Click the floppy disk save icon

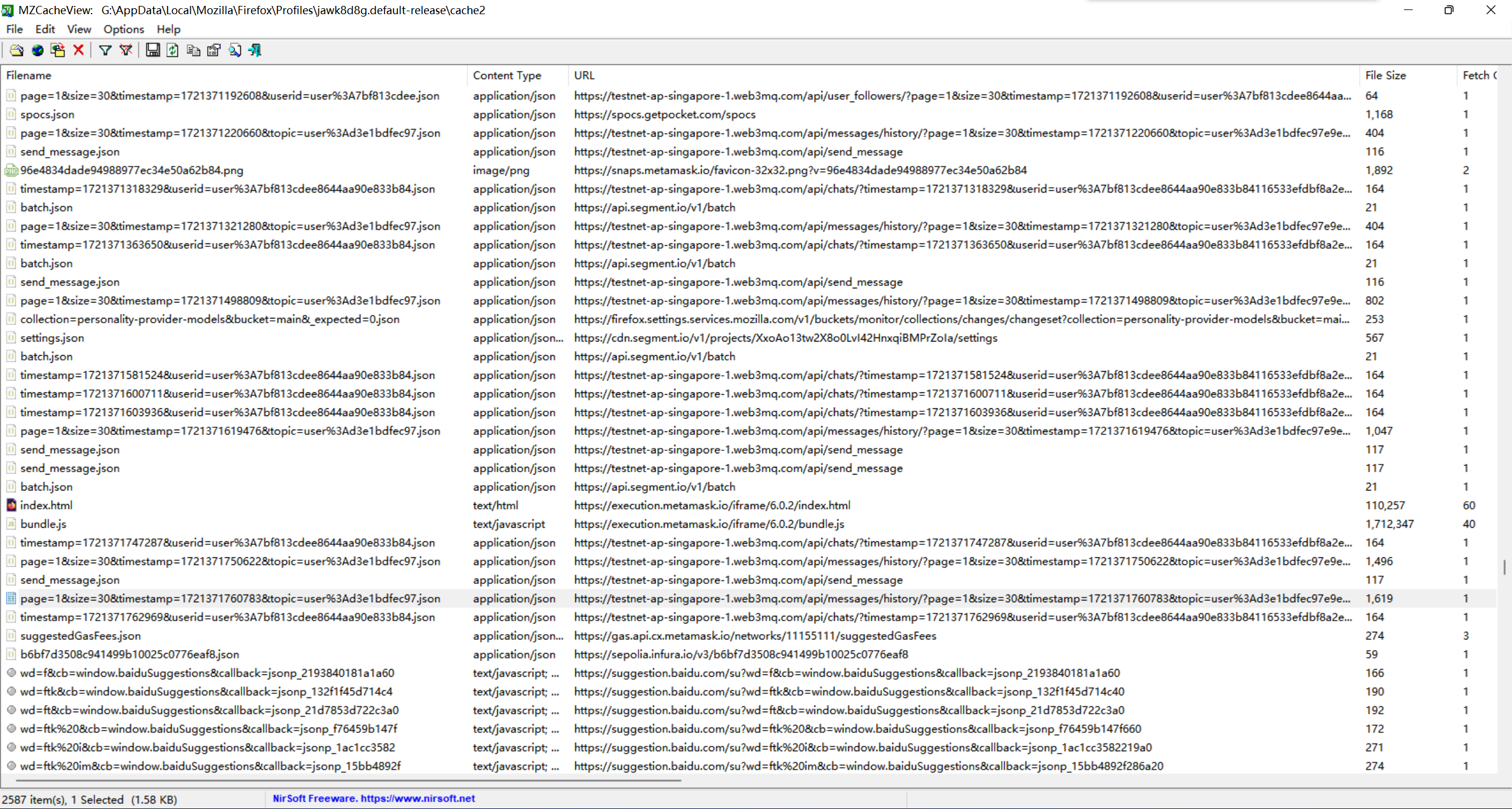coord(153,50)
